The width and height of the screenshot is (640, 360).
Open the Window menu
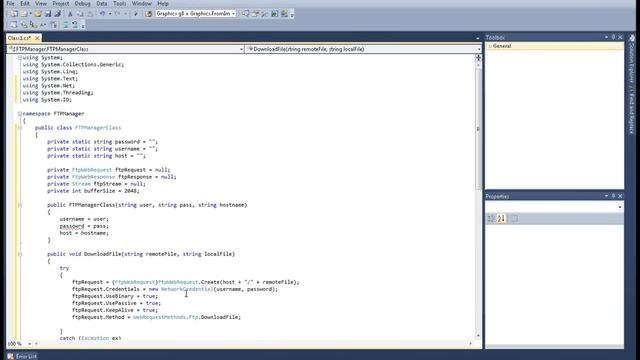coord(142,4)
